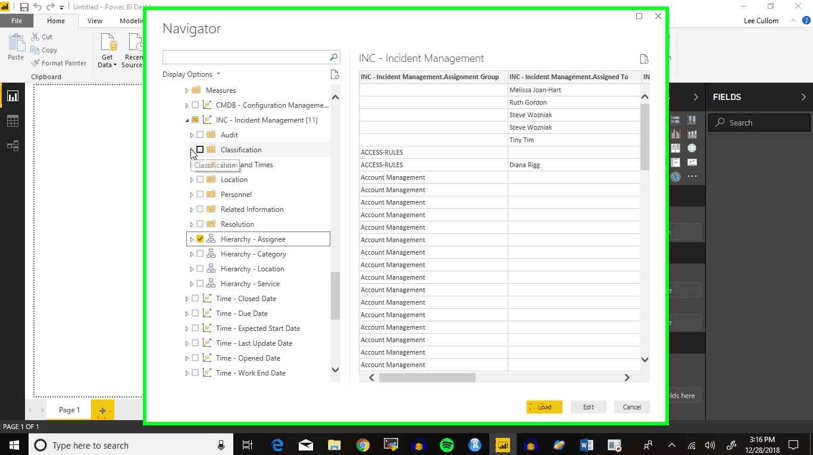Switch to the View ribbon tab
This screenshot has height=455, width=813.
[95, 21]
